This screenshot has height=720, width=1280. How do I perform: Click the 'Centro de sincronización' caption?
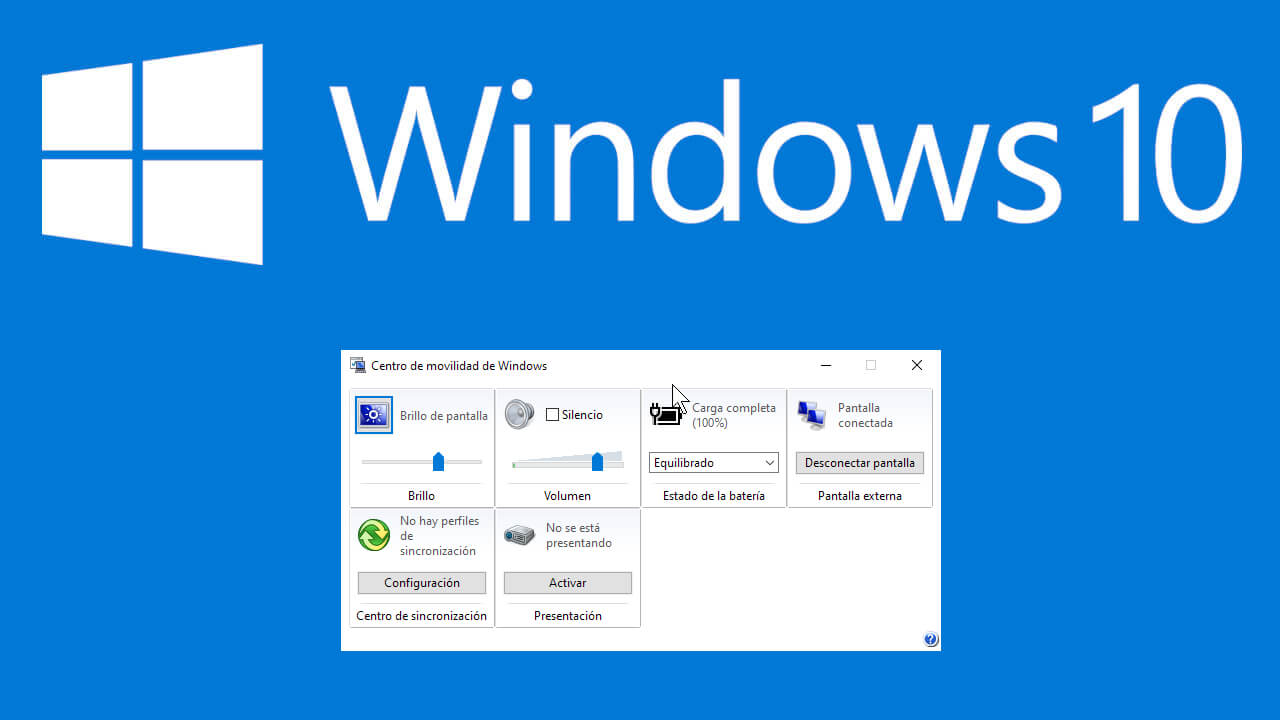[x=422, y=616]
